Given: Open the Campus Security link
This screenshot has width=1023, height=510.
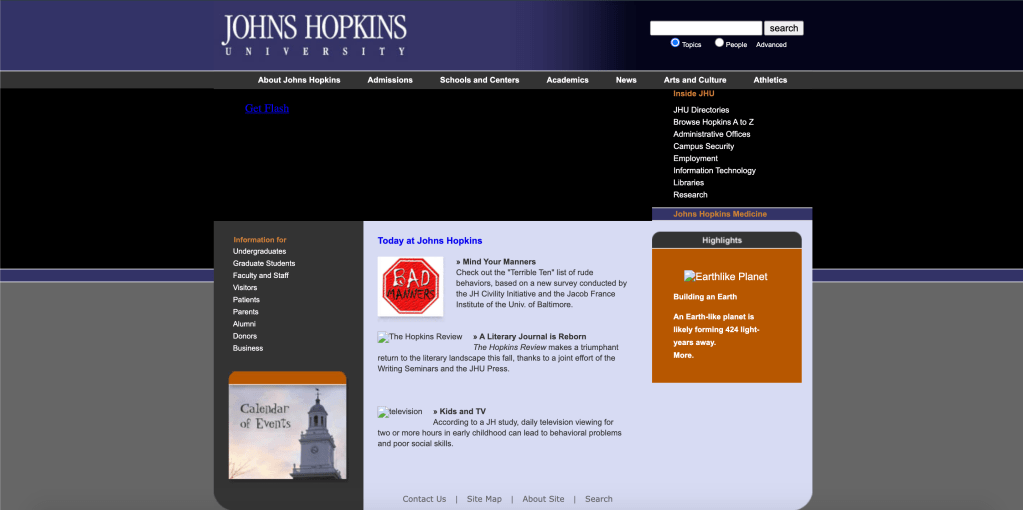Looking at the screenshot, I should (703, 146).
